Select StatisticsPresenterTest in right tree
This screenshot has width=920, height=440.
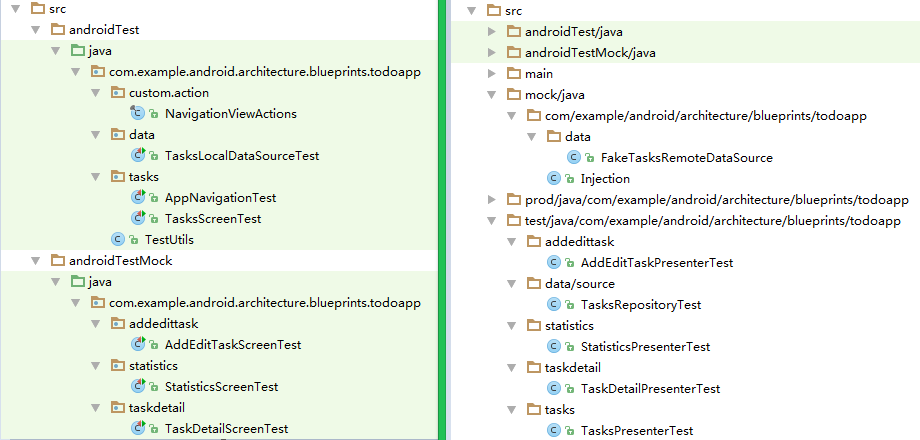[x=645, y=346]
